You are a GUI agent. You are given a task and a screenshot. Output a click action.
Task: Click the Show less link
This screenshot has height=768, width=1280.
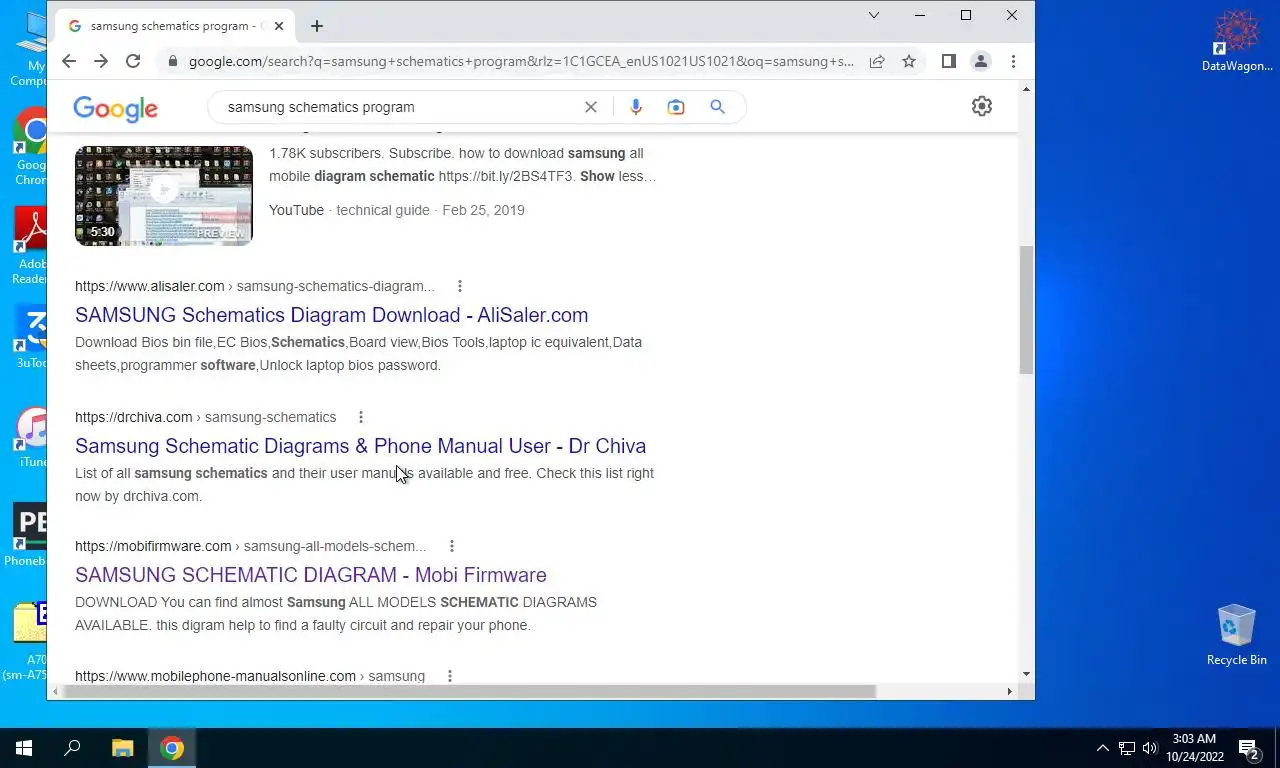(x=617, y=176)
